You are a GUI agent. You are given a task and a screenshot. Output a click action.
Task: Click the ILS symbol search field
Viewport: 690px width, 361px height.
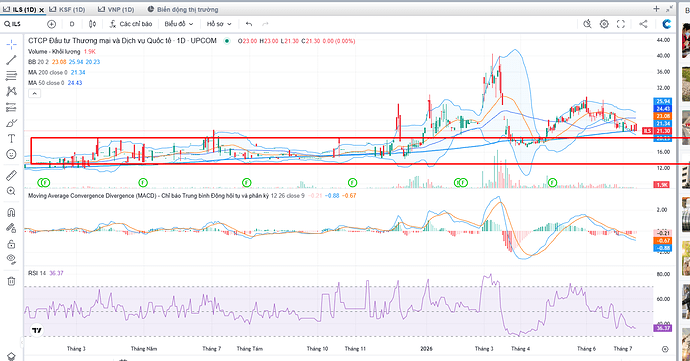click(x=24, y=24)
